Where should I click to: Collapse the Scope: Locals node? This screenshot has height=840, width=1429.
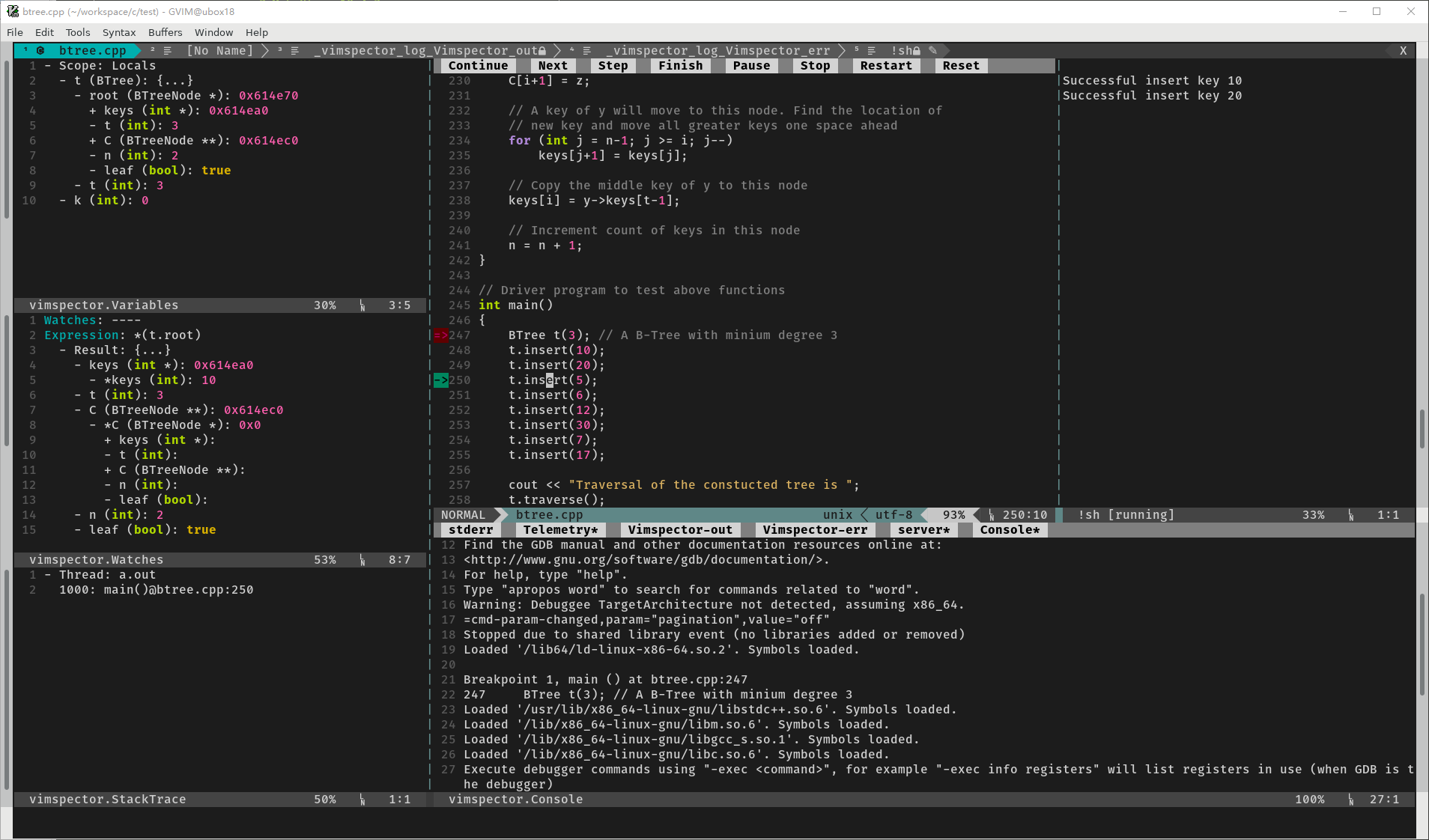coord(48,66)
